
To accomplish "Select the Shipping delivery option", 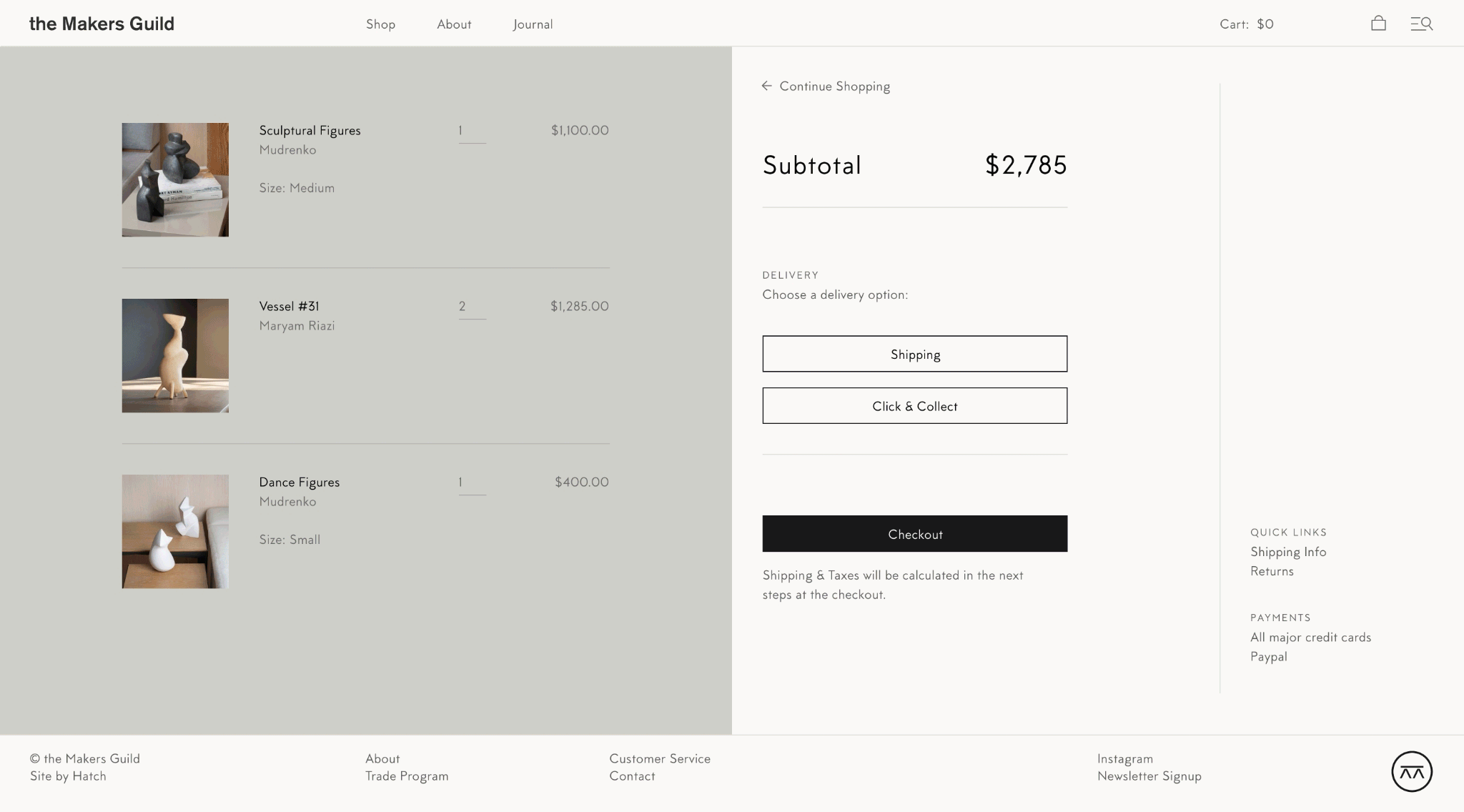I will [914, 354].
